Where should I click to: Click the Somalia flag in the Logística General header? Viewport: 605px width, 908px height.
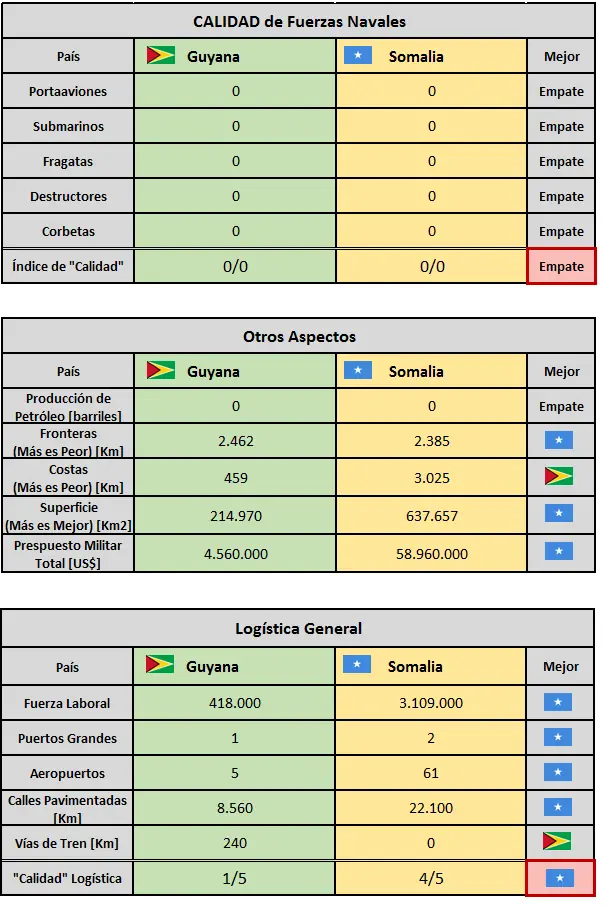(x=358, y=666)
